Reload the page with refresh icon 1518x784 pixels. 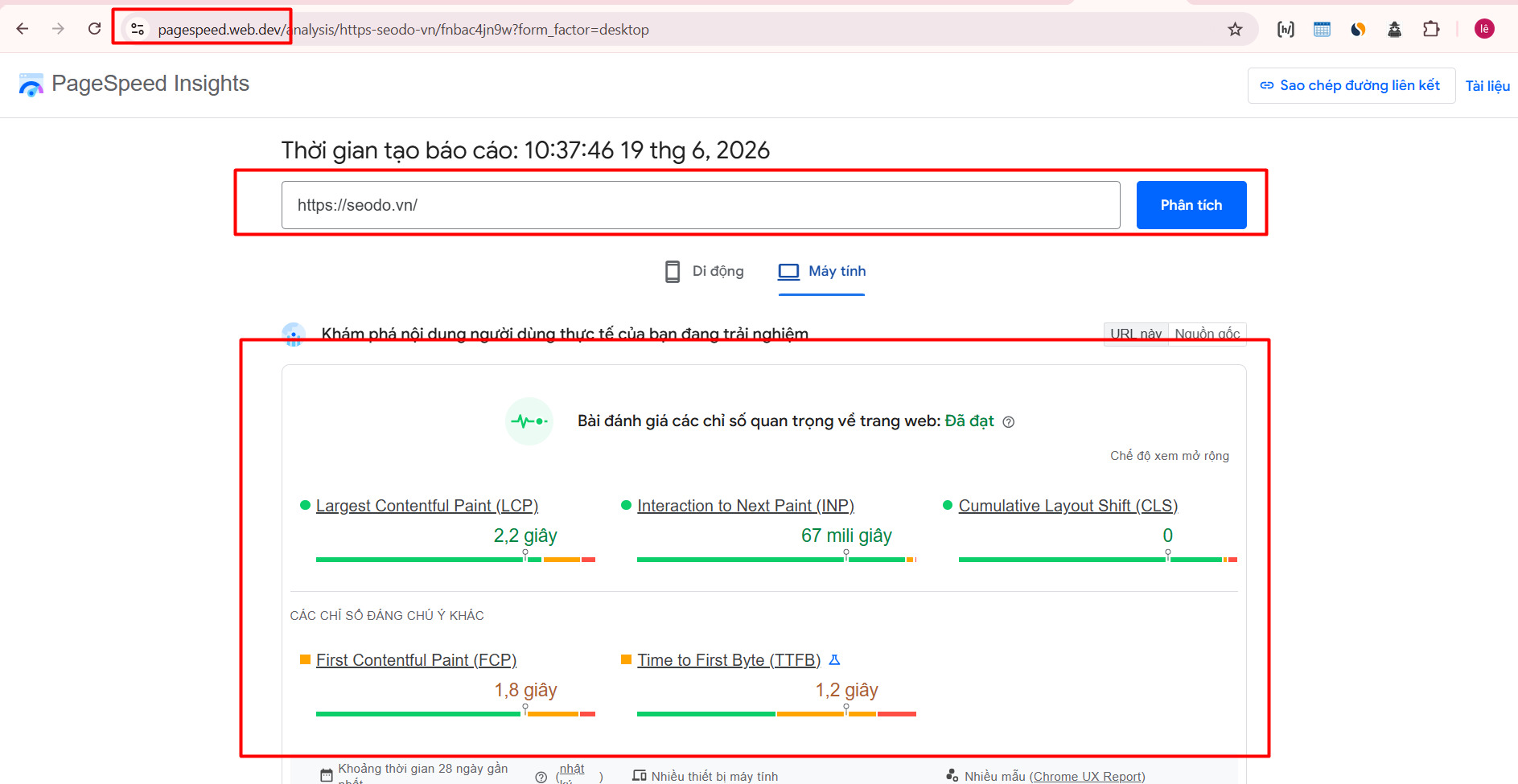[95, 29]
